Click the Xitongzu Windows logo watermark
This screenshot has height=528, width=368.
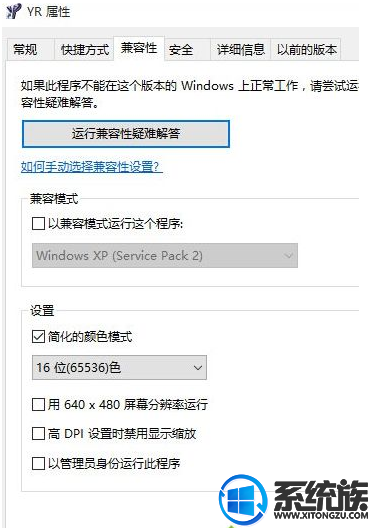(243, 500)
